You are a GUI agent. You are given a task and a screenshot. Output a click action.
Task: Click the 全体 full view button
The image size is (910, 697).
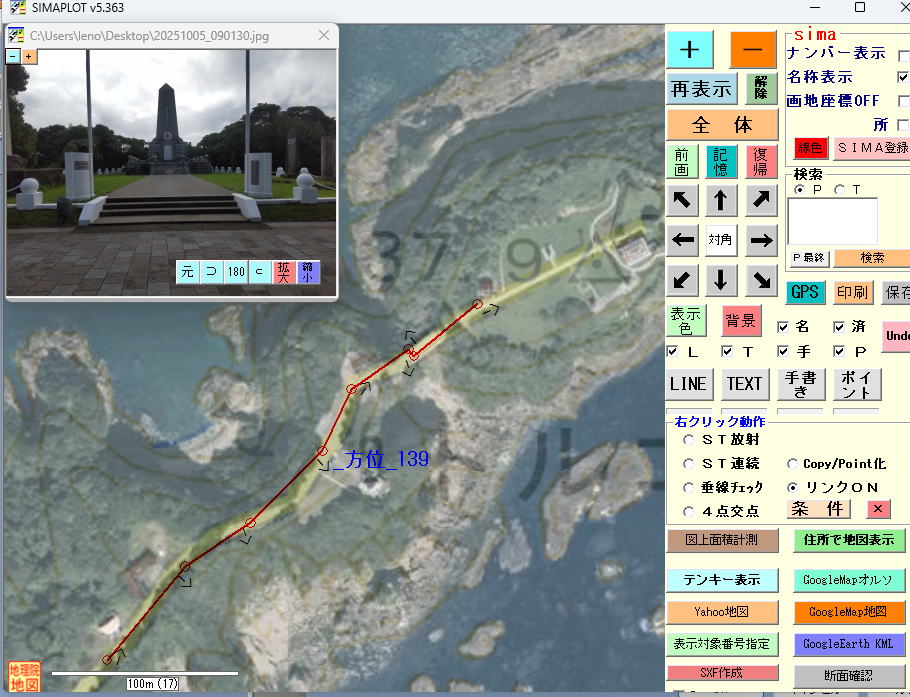tap(721, 126)
